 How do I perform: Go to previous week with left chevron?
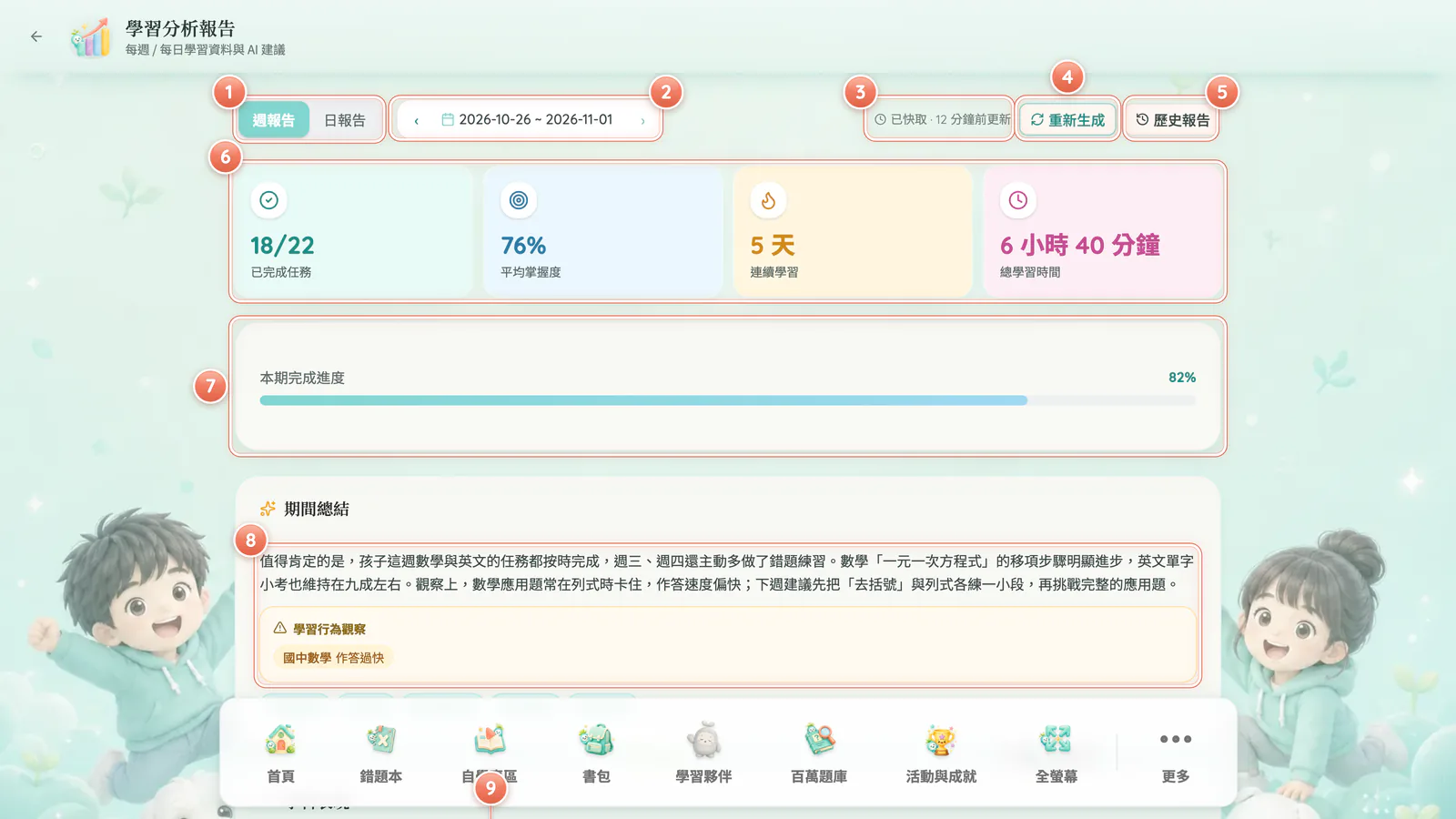click(417, 120)
